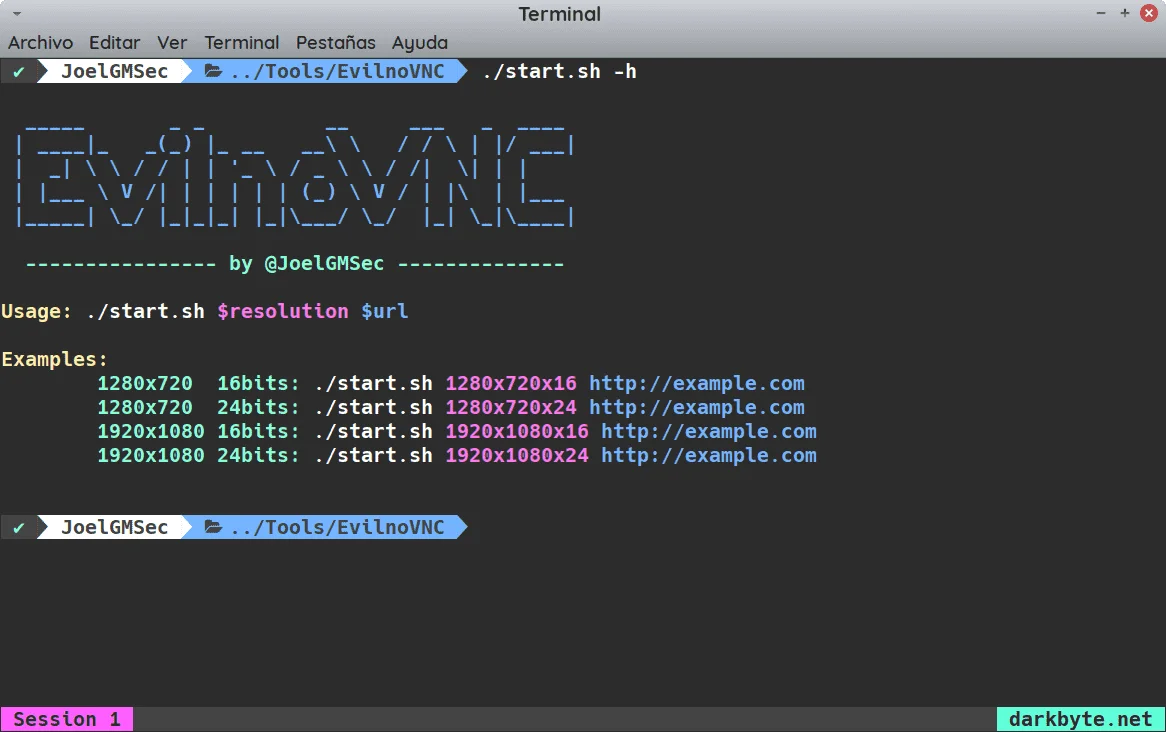The image size is (1166, 732).
Task: Click the window menu arrow in title bar
Action: tap(16, 13)
